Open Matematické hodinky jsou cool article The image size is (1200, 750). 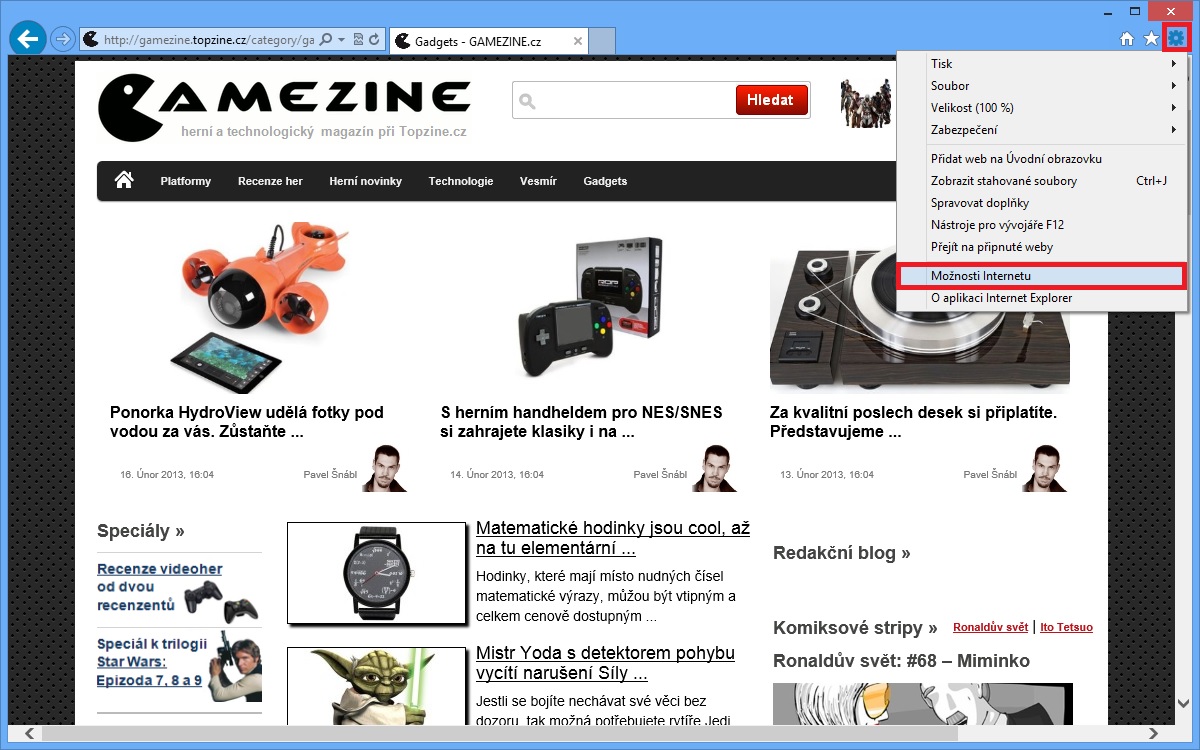[x=613, y=538]
